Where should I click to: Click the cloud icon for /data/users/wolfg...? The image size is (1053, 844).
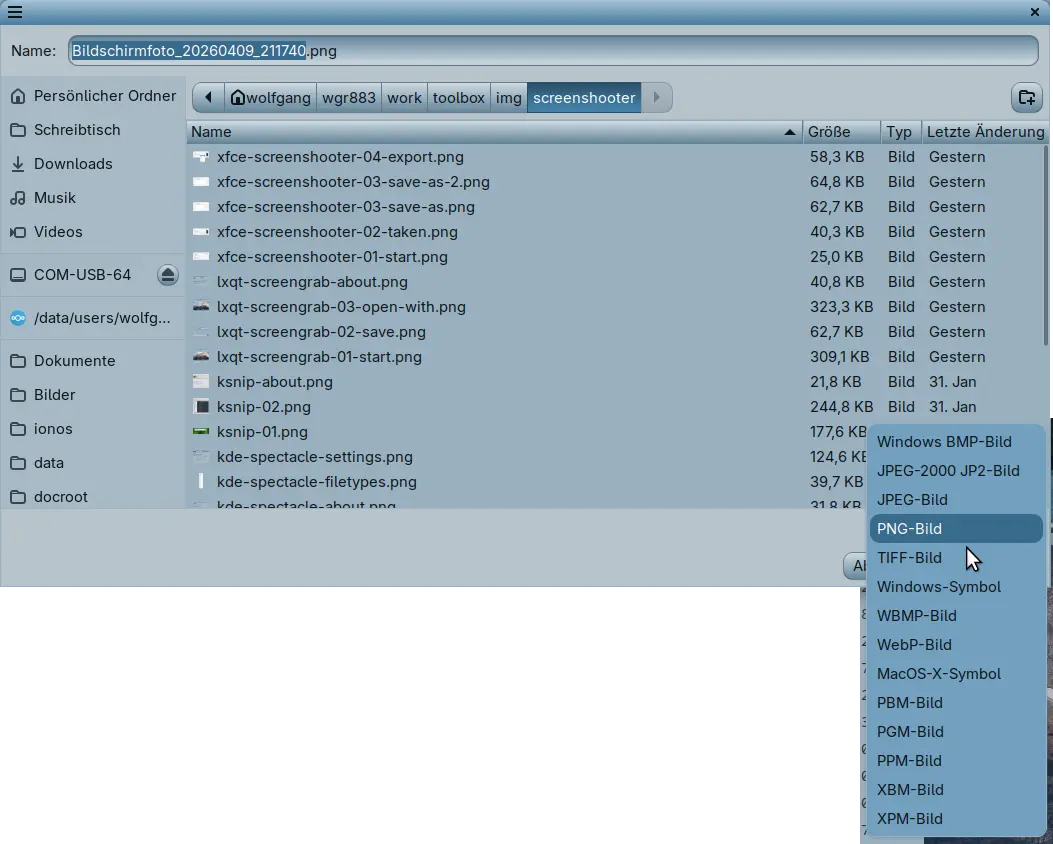tap(18, 318)
